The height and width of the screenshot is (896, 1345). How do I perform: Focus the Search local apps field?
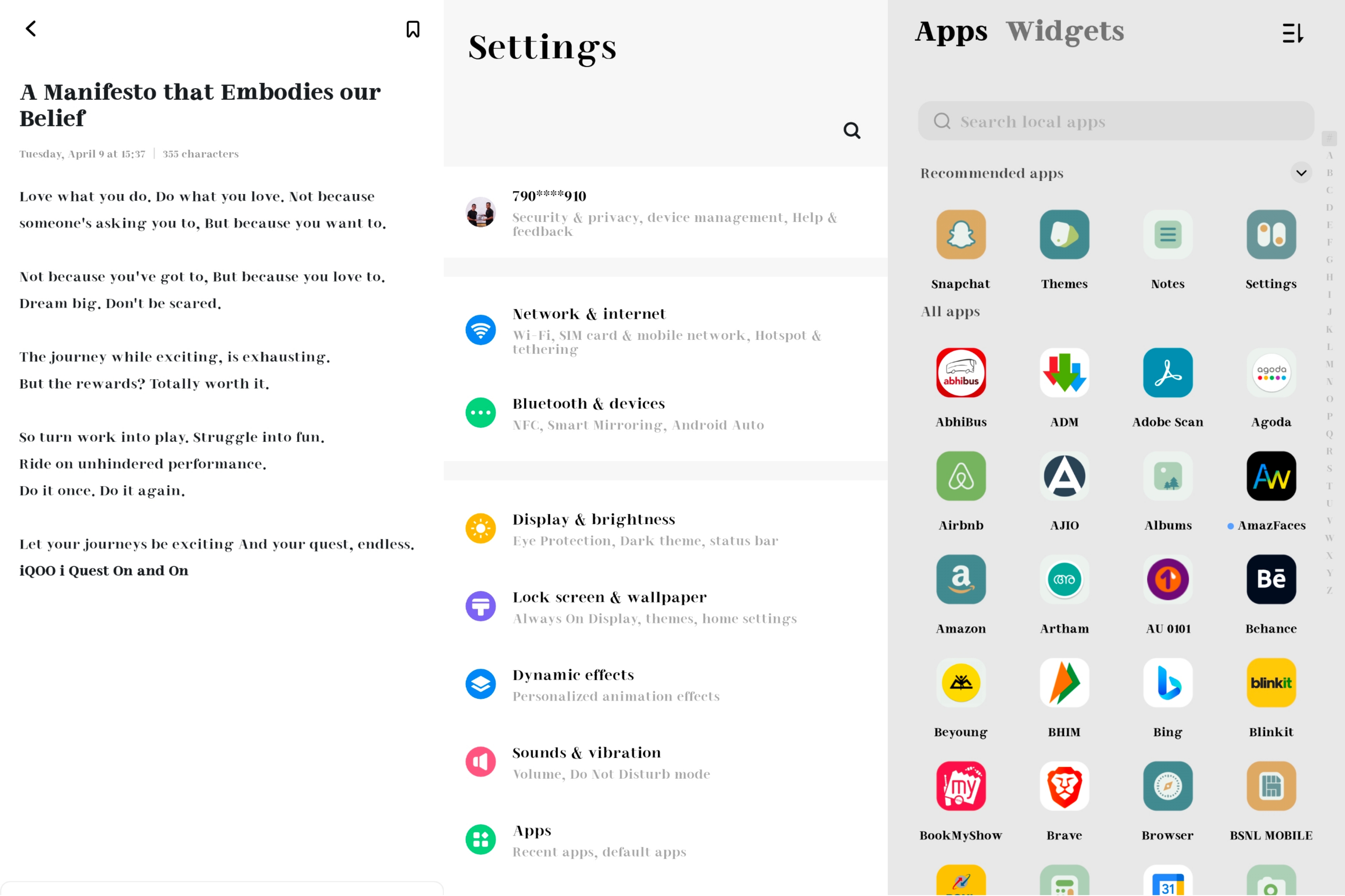1116,121
